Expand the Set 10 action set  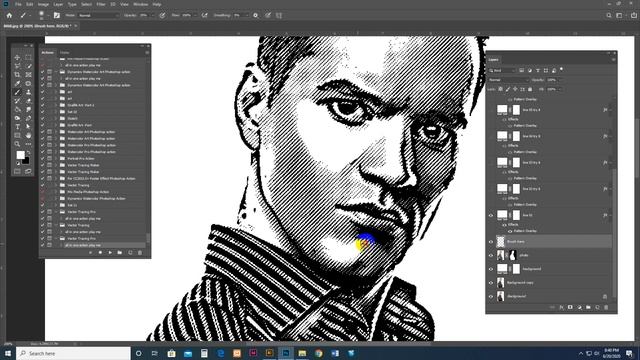point(56,112)
